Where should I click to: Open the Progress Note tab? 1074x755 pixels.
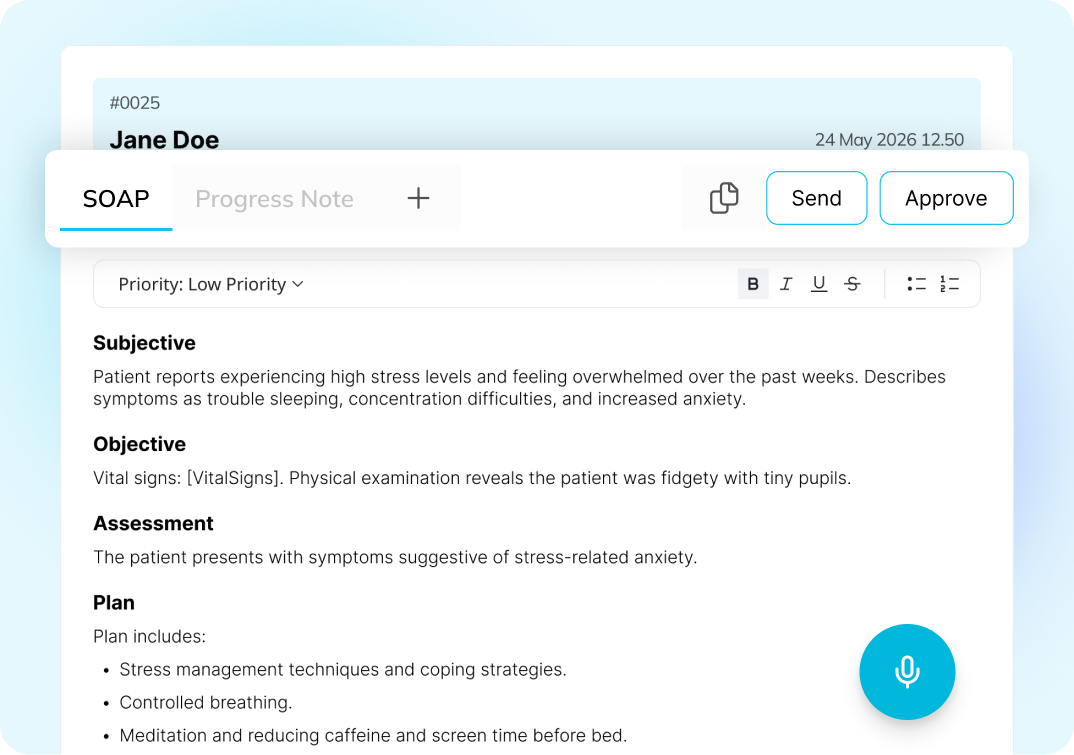click(274, 199)
